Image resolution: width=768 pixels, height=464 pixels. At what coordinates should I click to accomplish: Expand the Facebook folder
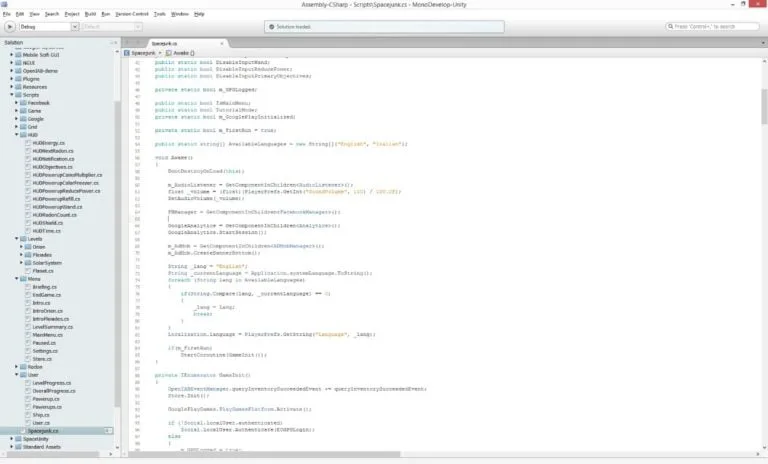click(17, 103)
